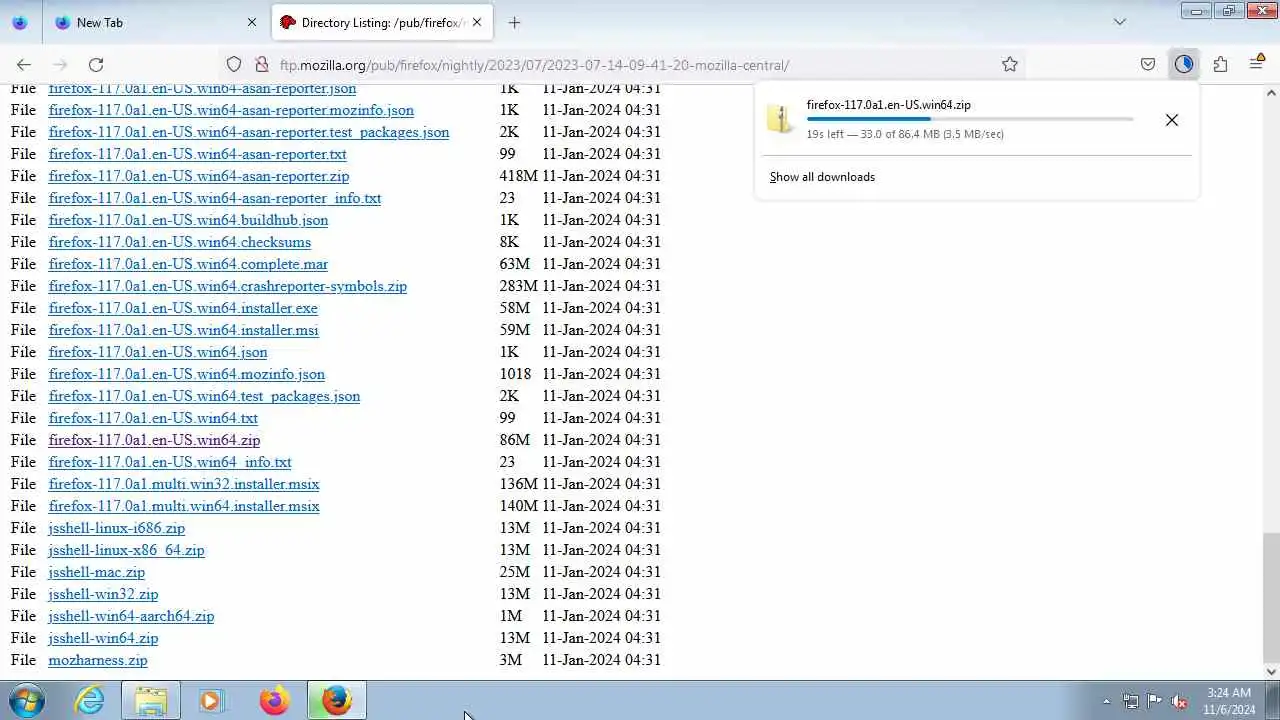Open jsshell-win32.zip link
This screenshot has width=1280, height=720.
103,594
